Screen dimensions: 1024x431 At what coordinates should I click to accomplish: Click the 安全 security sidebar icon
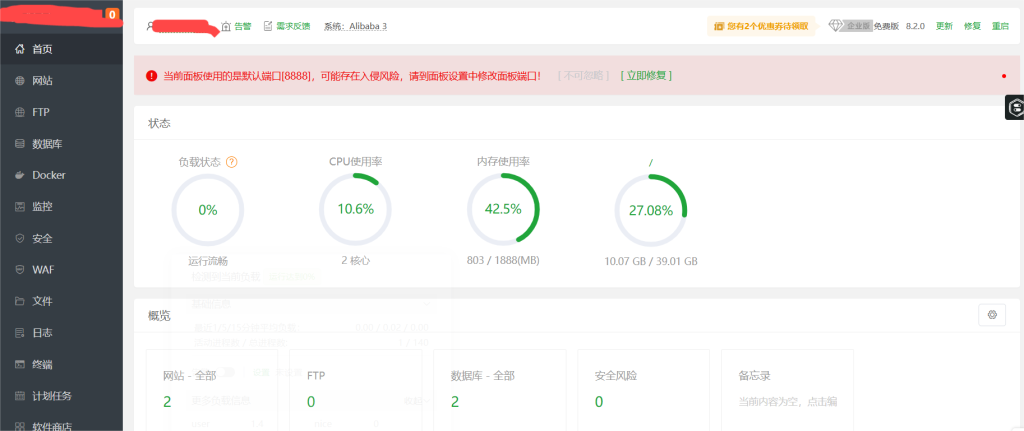(x=20, y=239)
